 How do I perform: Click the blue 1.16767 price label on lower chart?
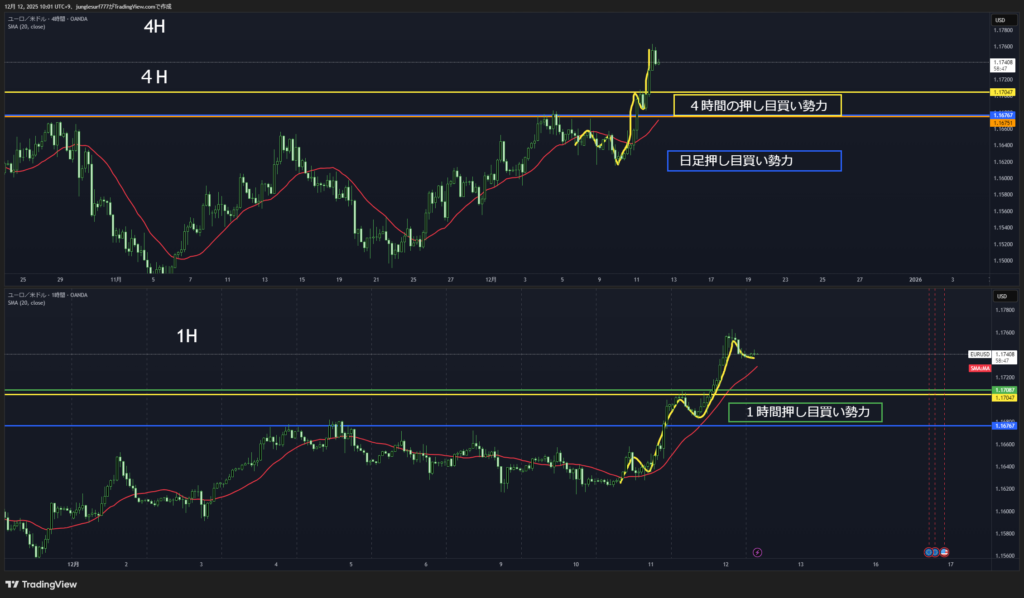click(x=1001, y=426)
